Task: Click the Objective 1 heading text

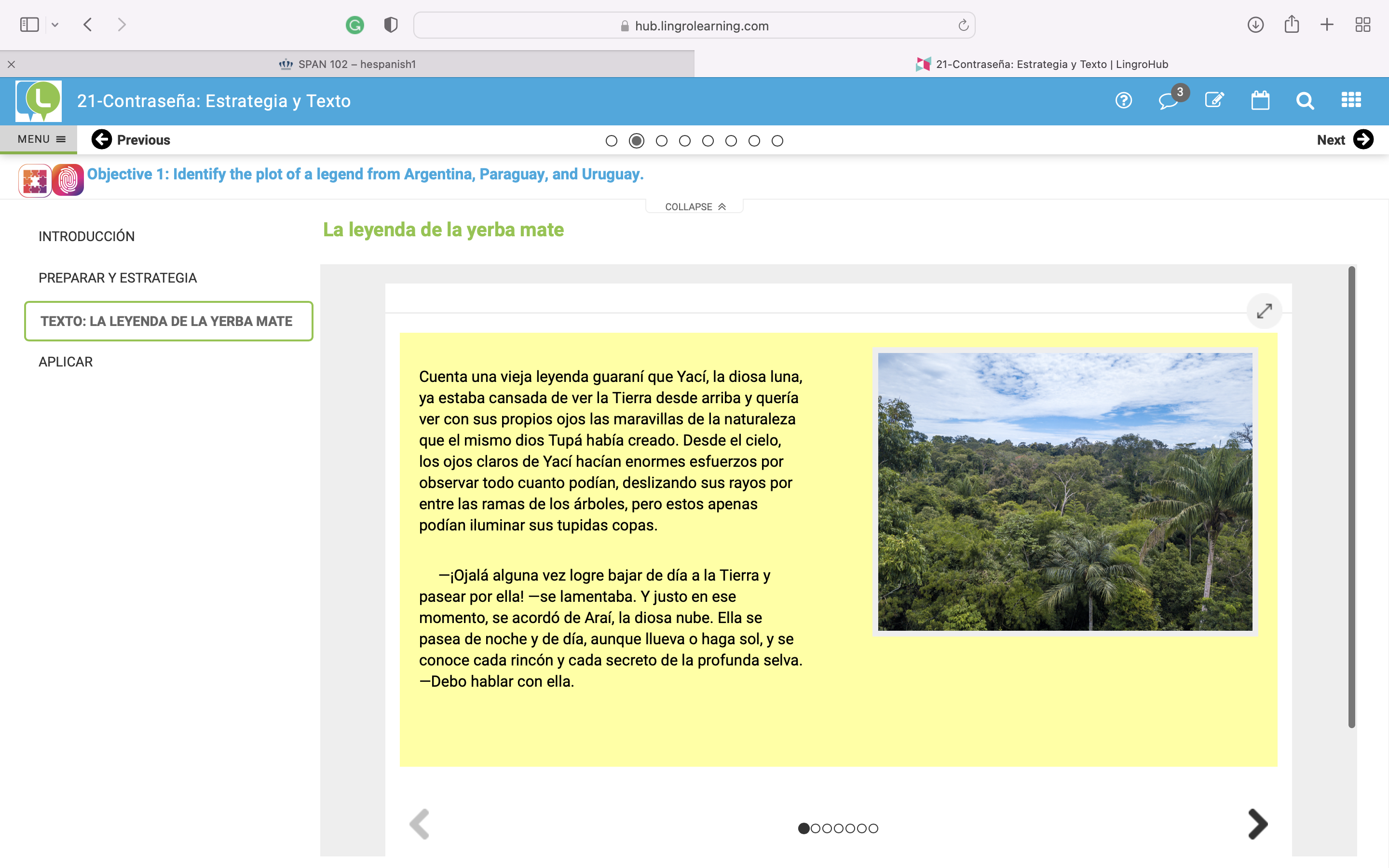Action: coord(365,174)
